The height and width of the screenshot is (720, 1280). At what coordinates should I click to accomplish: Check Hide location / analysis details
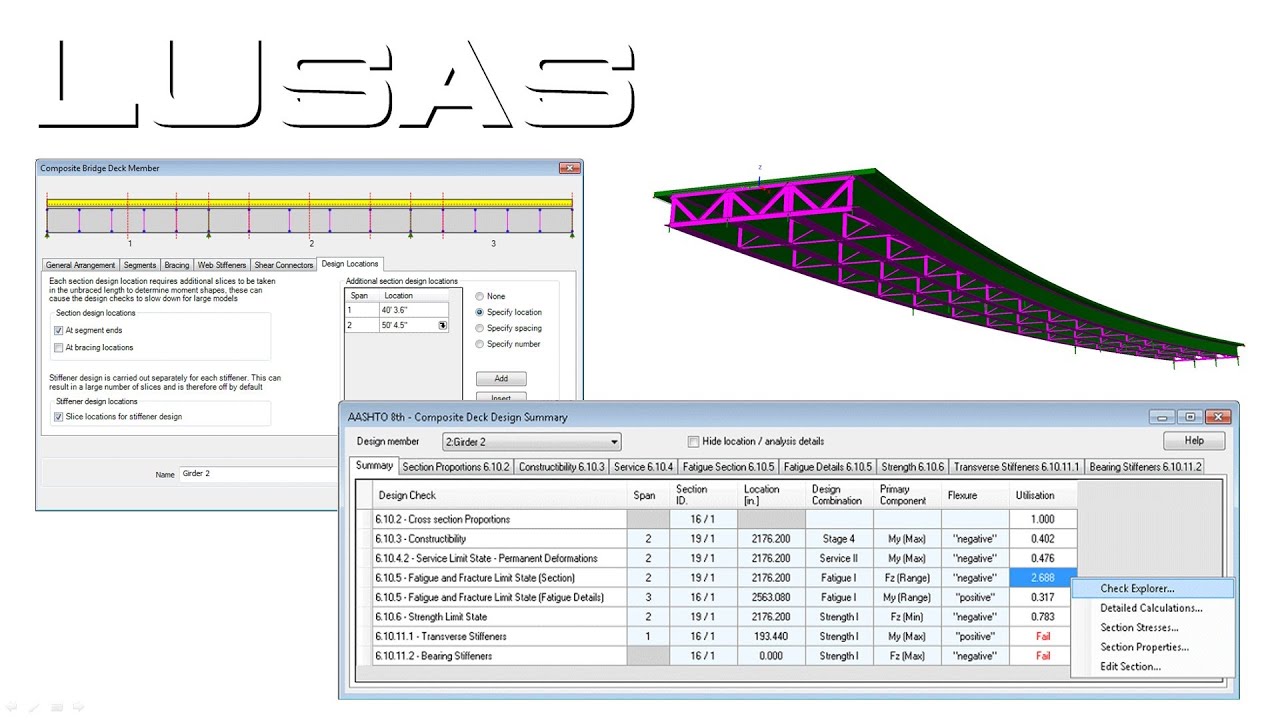(693, 441)
